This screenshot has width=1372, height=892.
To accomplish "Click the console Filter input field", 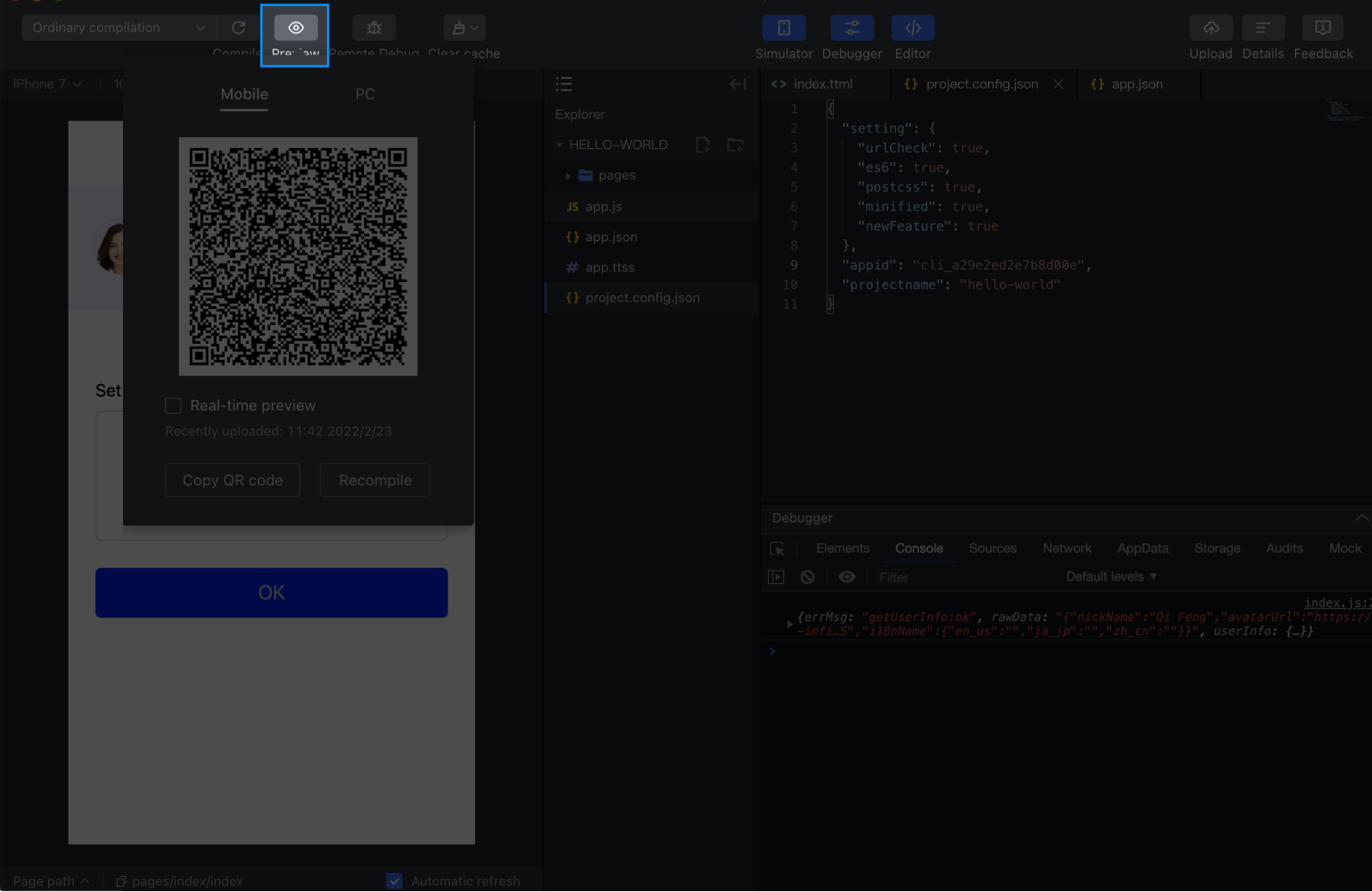I will 962,577.
